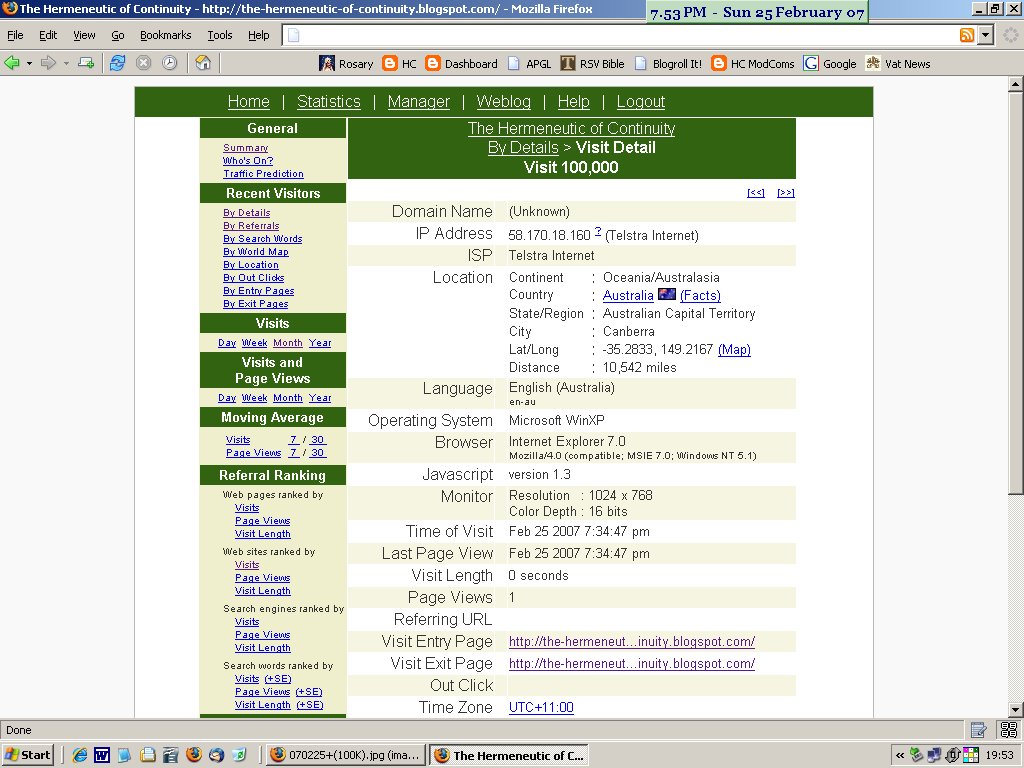Click the UTC+11:00 time zone link

[541, 708]
